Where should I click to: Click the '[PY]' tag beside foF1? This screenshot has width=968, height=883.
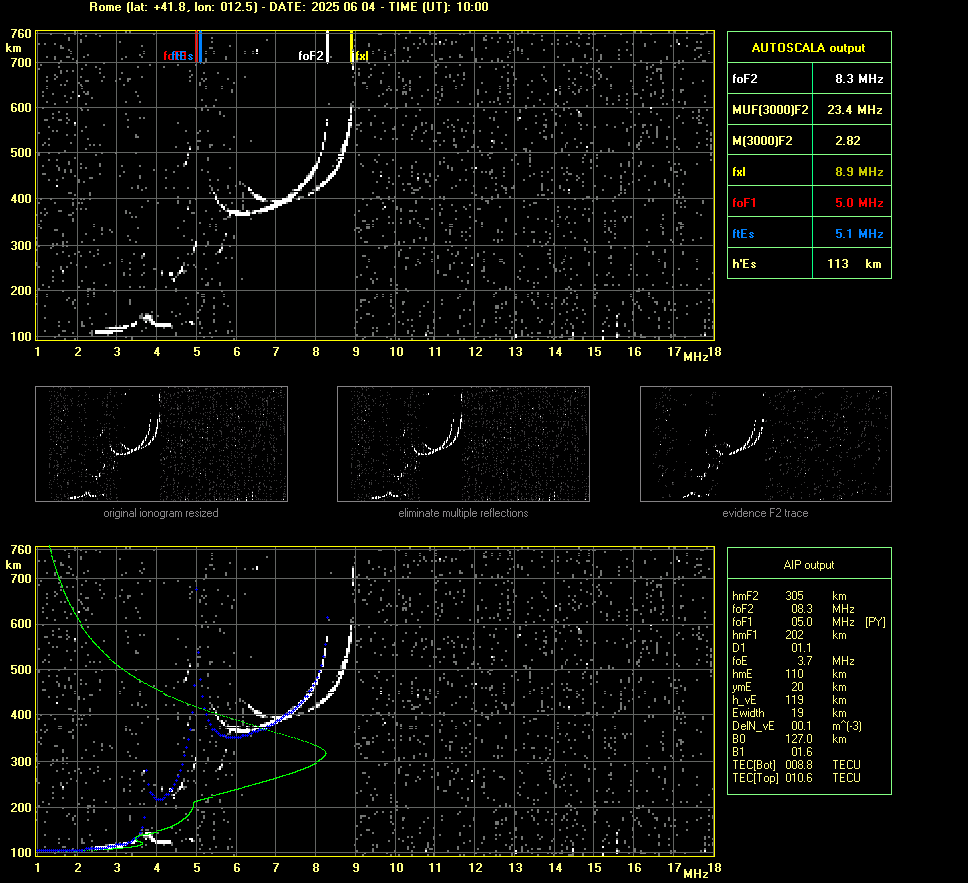coord(875,622)
